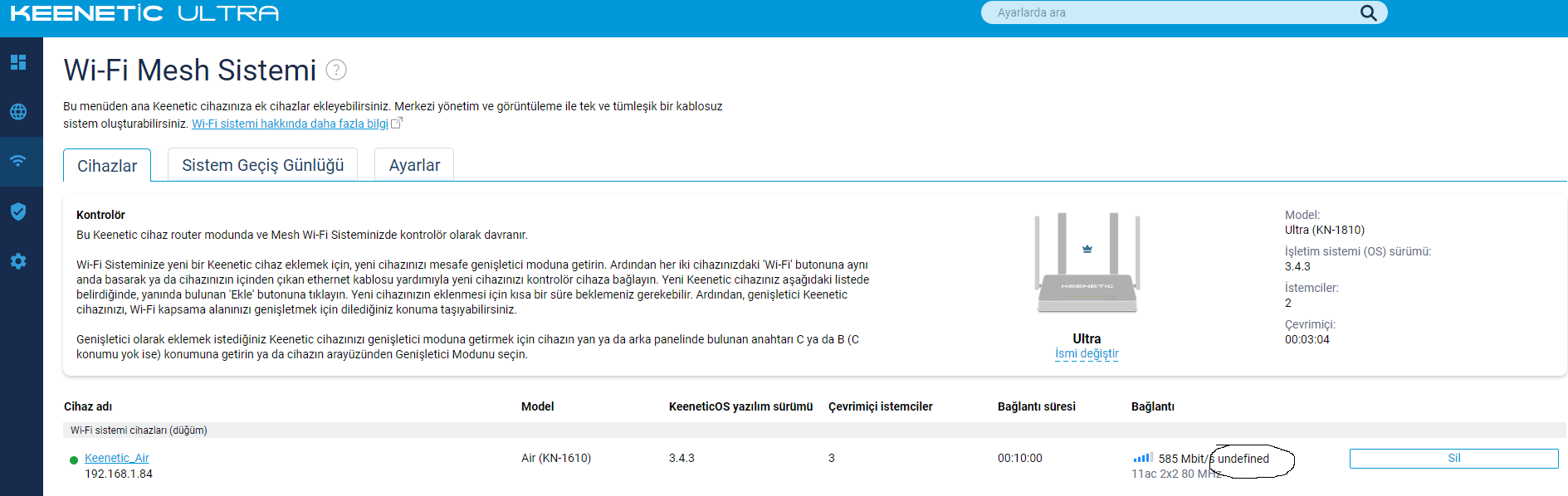Open the Ayarlar tab

tap(414, 165)
